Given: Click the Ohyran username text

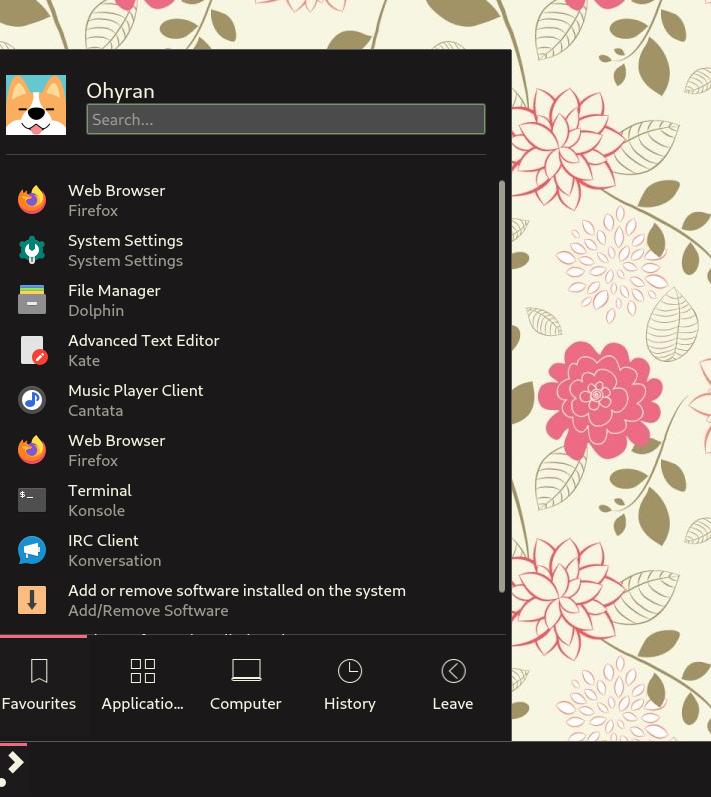Looking at the screenshot, I should 120,91.
